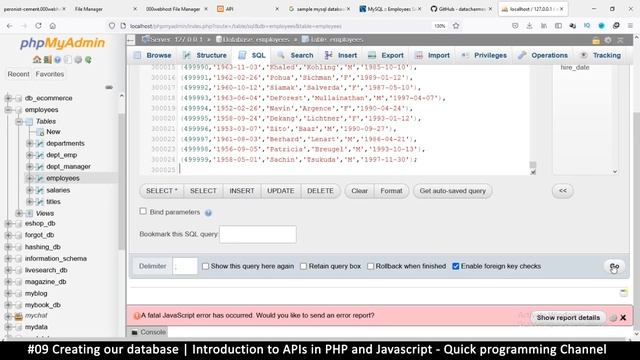
Task: Bookmark this page with star icon
Action: 456,26
